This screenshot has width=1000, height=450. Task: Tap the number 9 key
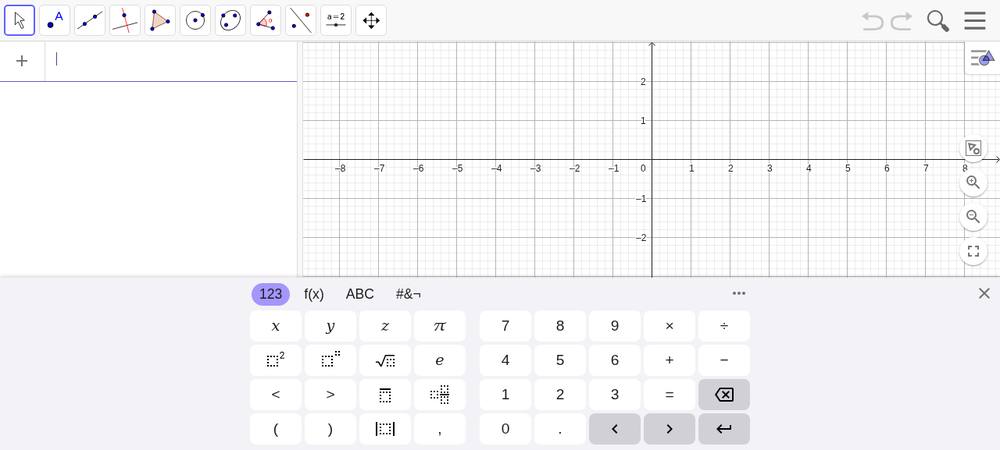click(x=615, y=326)
